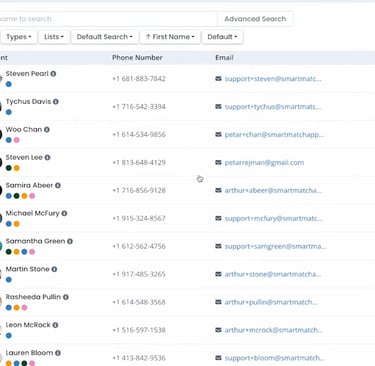Click the envelope icon in Samantha Green's row
Viewport: 375px width, 366px height.
click(x=218, y=246)
